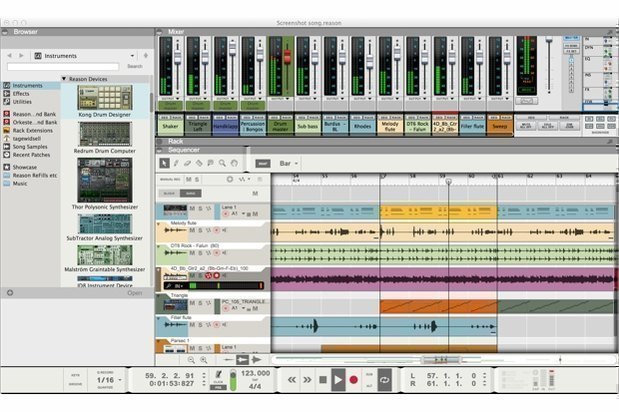Select the arrow Selection tool in Sequencer
Viewport: 619px width, 412px height.
[164, 163]
